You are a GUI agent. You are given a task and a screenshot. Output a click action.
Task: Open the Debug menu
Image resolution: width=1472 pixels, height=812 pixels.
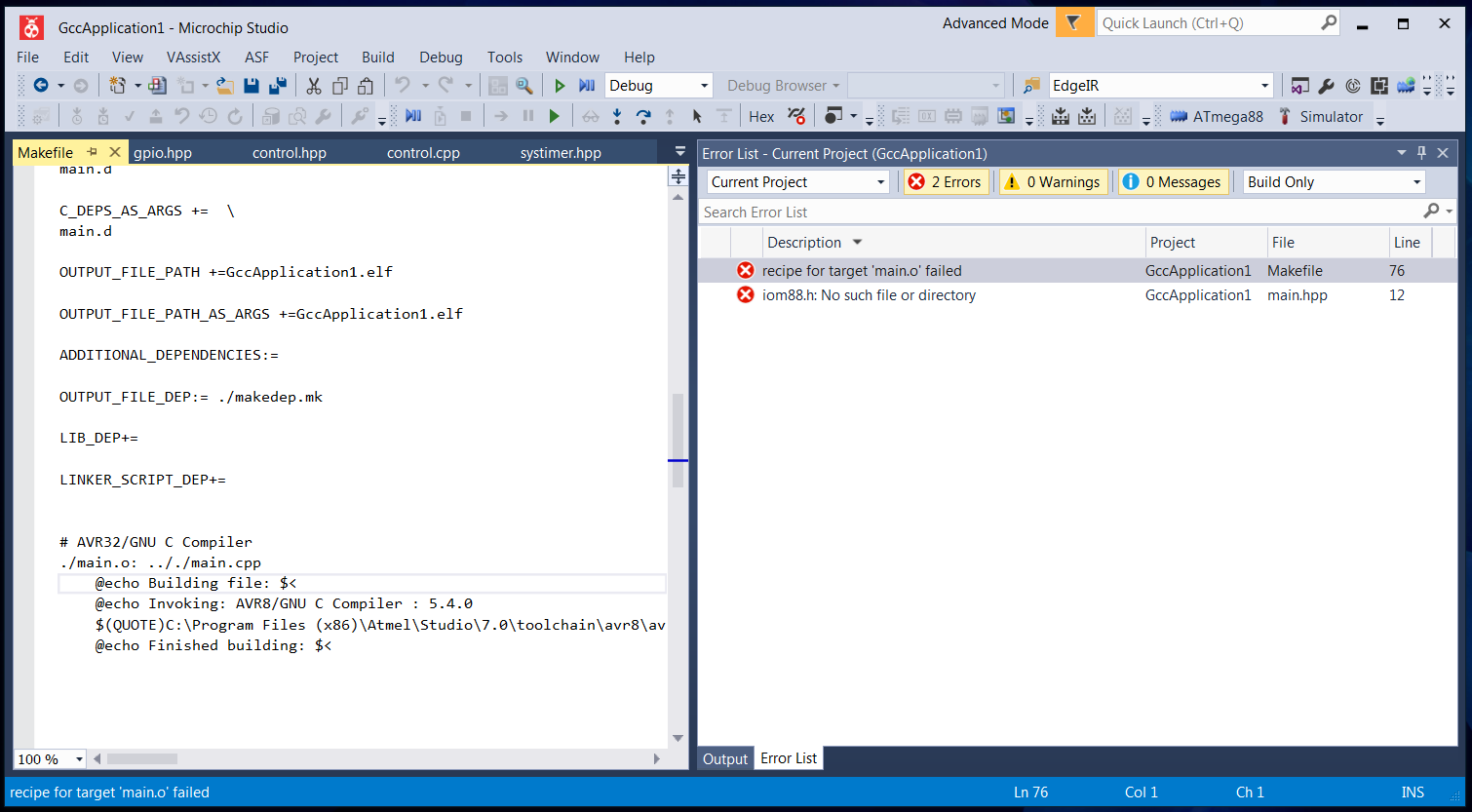(x=441, y=58)
